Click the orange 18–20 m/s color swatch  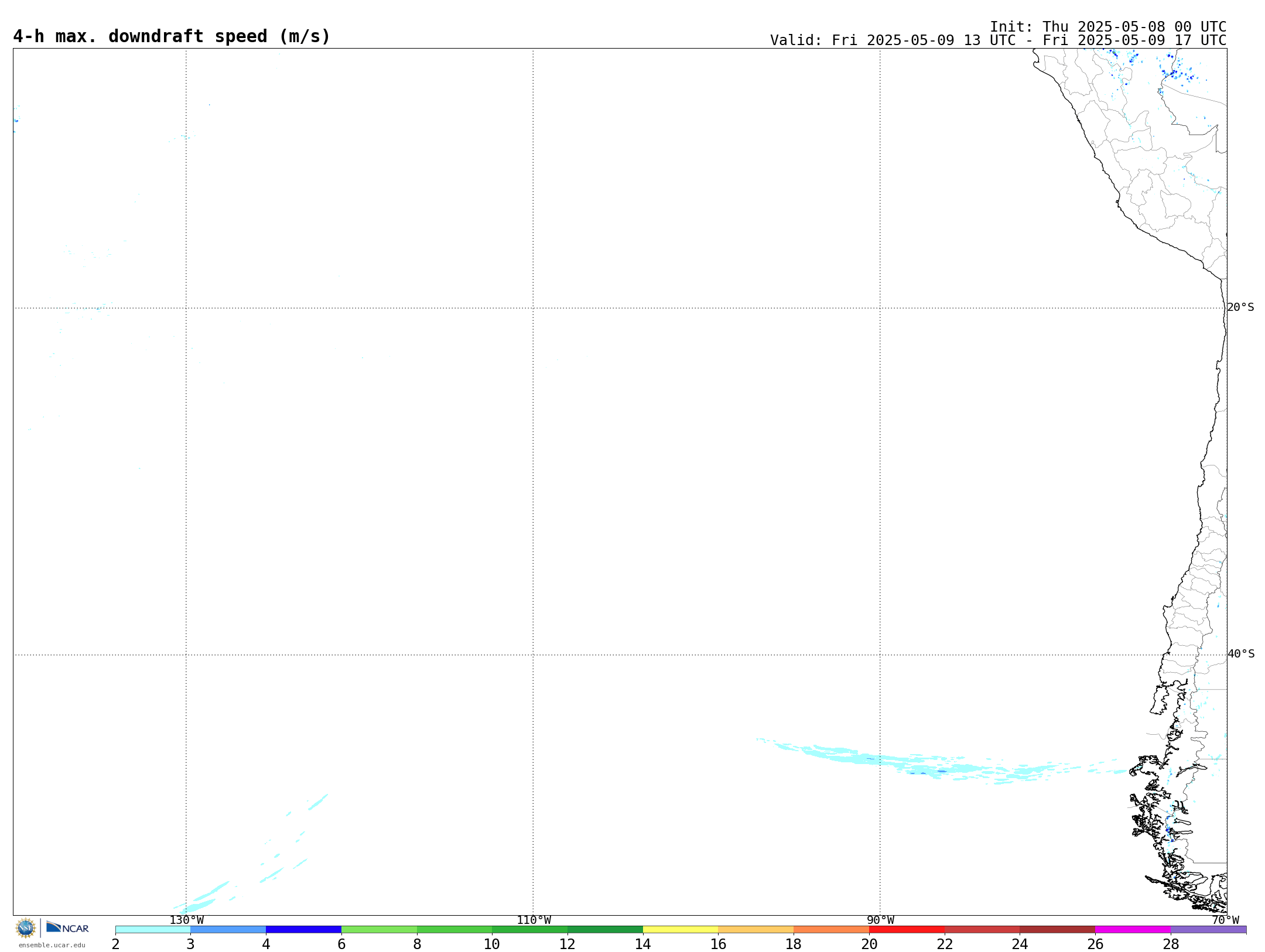click(x=832, y=930)
